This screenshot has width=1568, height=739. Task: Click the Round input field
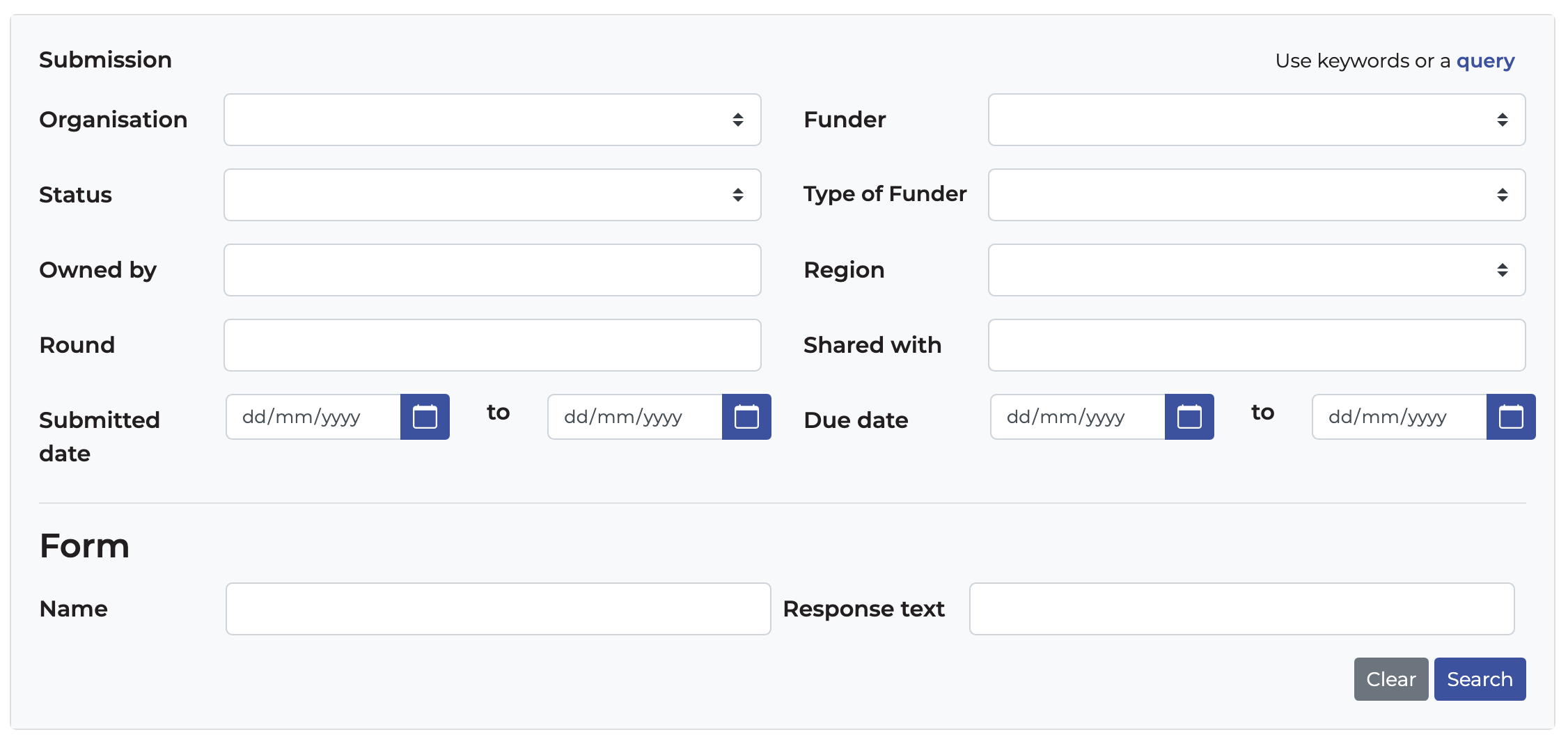click(492, 344)
